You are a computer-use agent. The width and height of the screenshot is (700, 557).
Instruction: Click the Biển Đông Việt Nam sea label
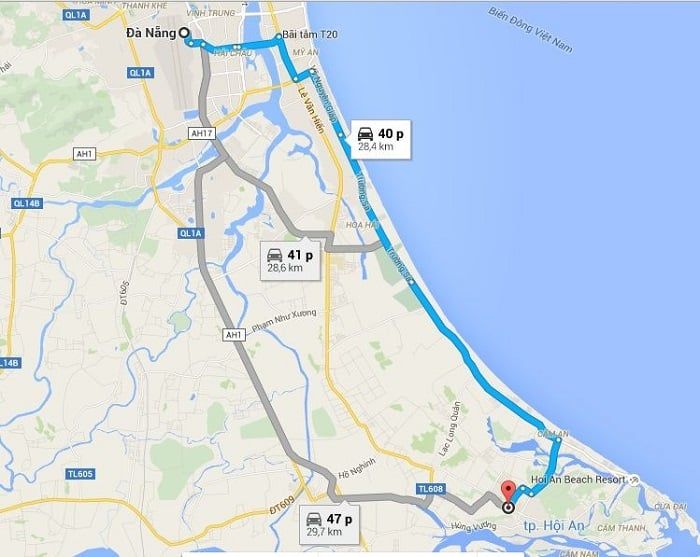tap(530, 30)
